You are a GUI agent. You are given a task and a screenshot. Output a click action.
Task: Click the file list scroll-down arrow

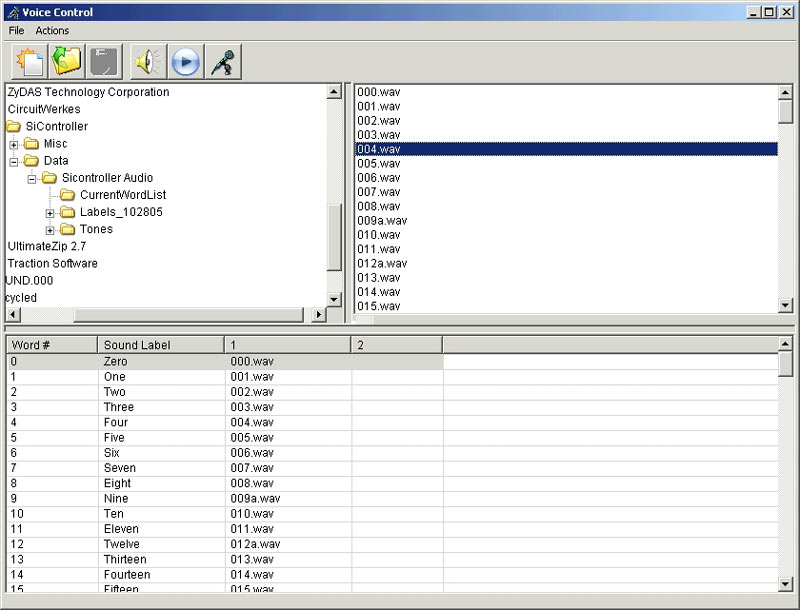(785, 305)
